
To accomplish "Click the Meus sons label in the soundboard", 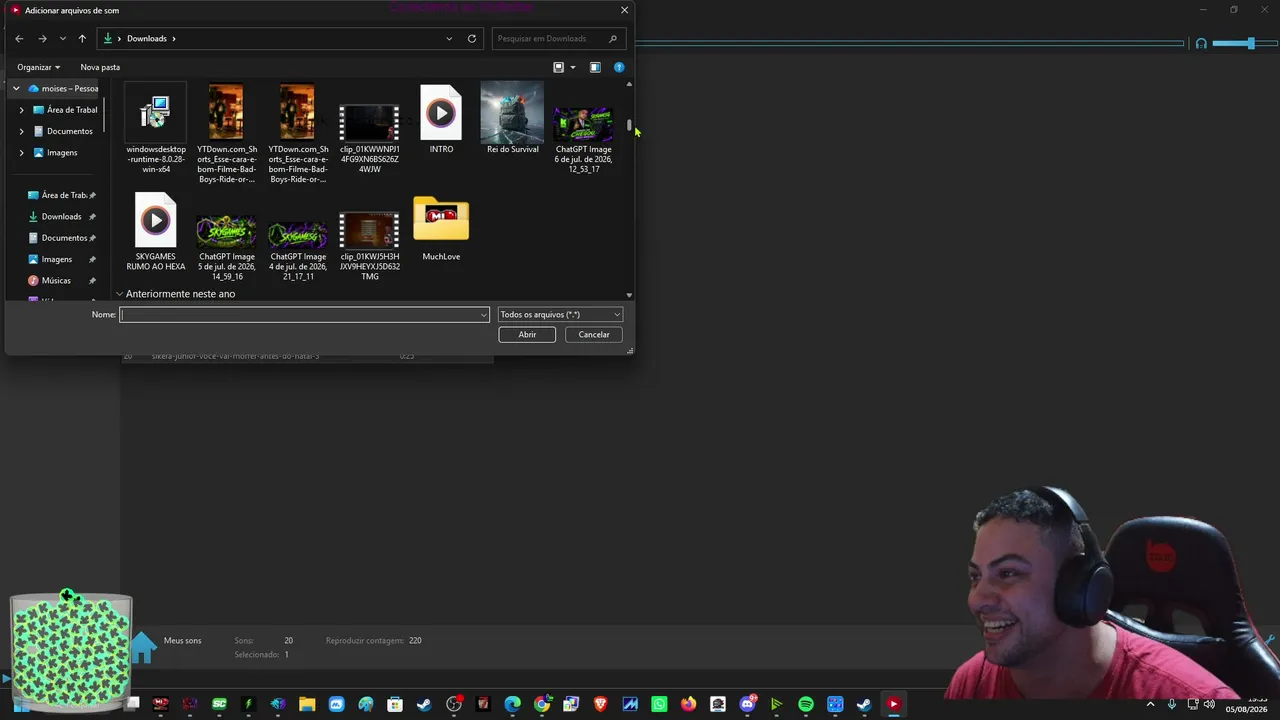I will click(x=183, y=641).
